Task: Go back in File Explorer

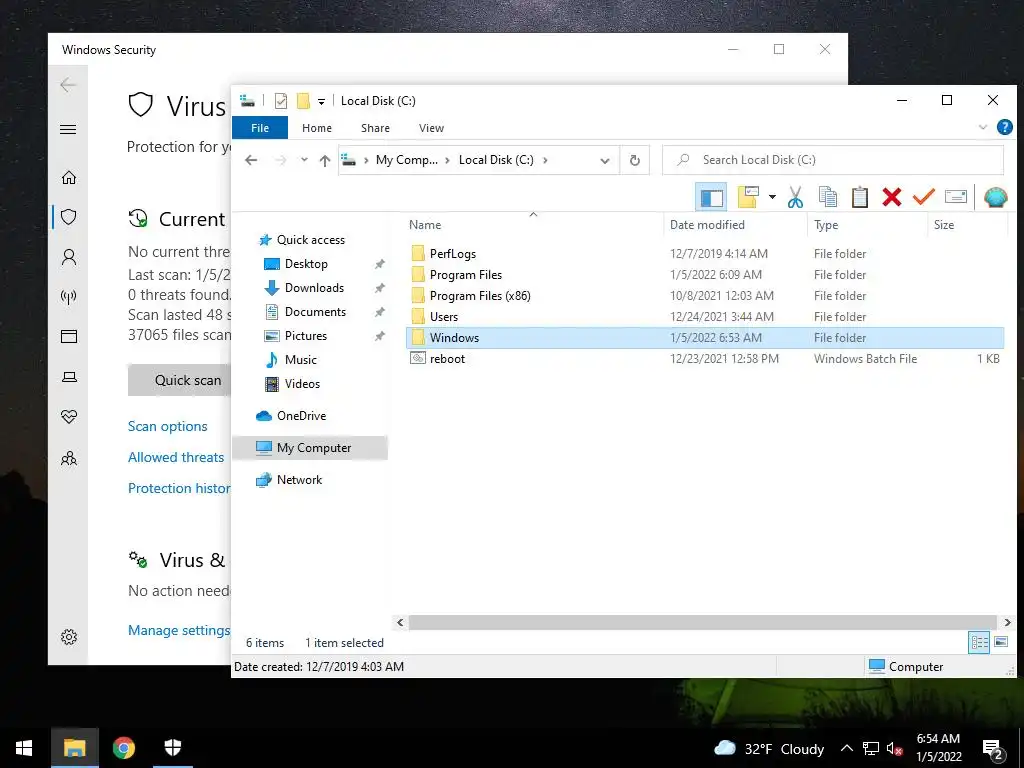Action: click(251, 160)
